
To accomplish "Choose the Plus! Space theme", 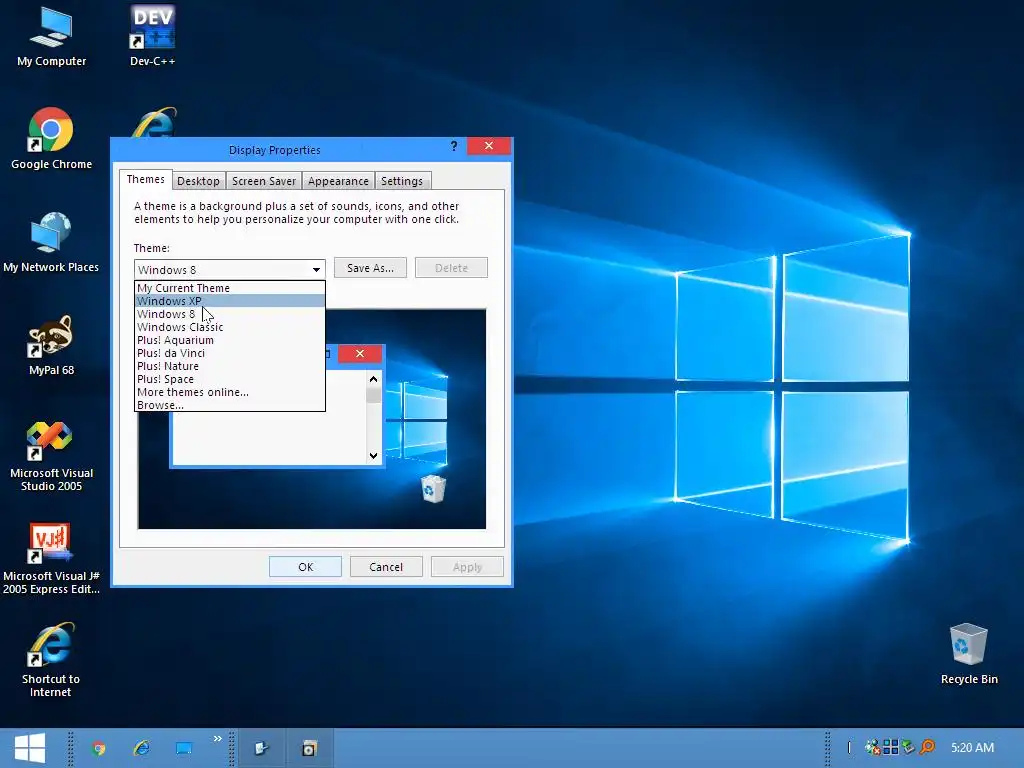I will [x=230, y=379].
